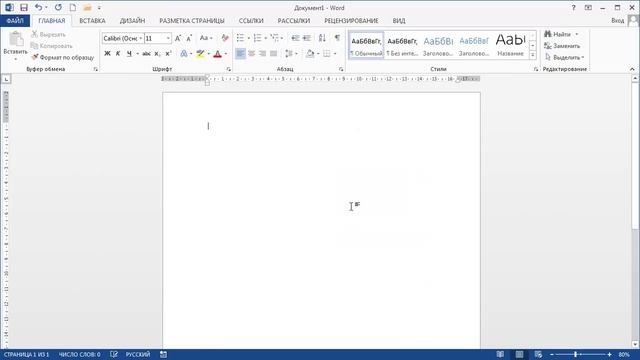Center the paragraph text

251,53
